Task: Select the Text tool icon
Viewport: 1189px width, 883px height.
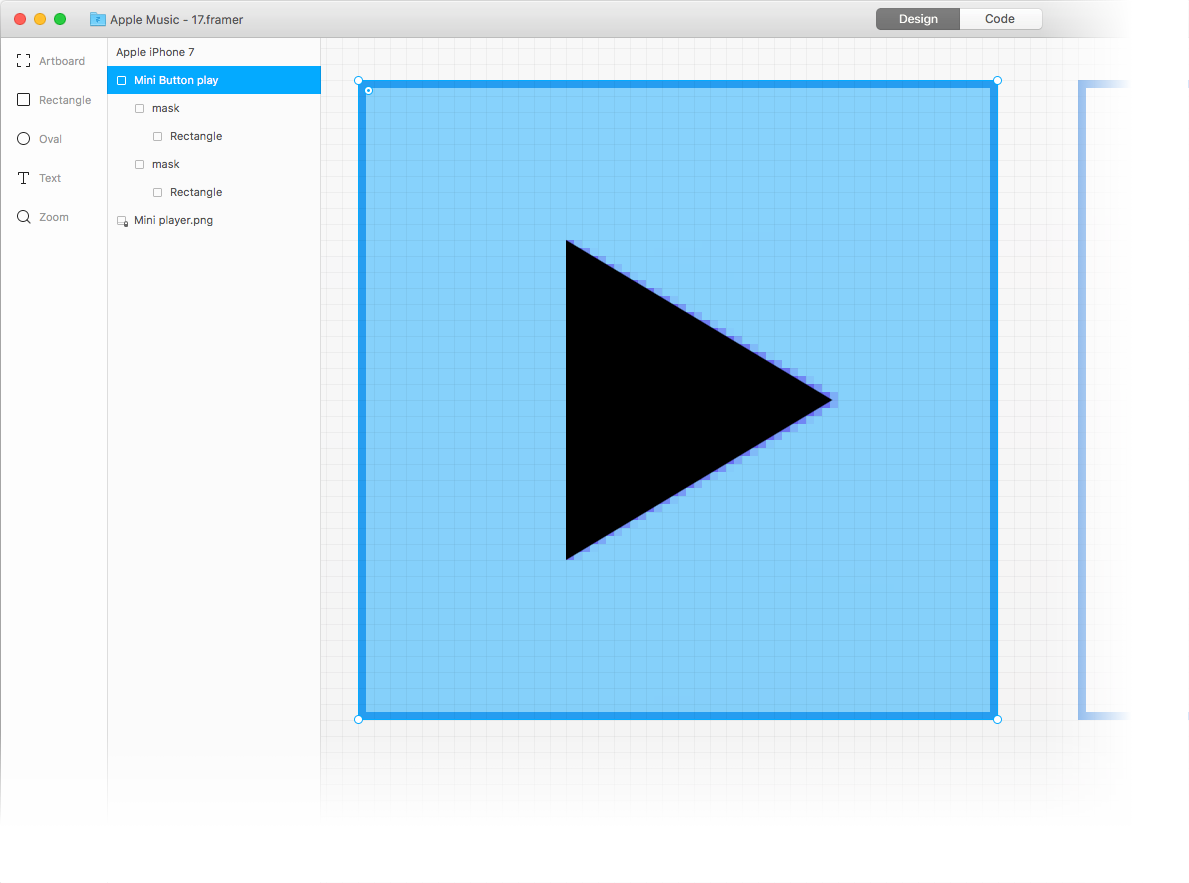Action: pos(24,178)
